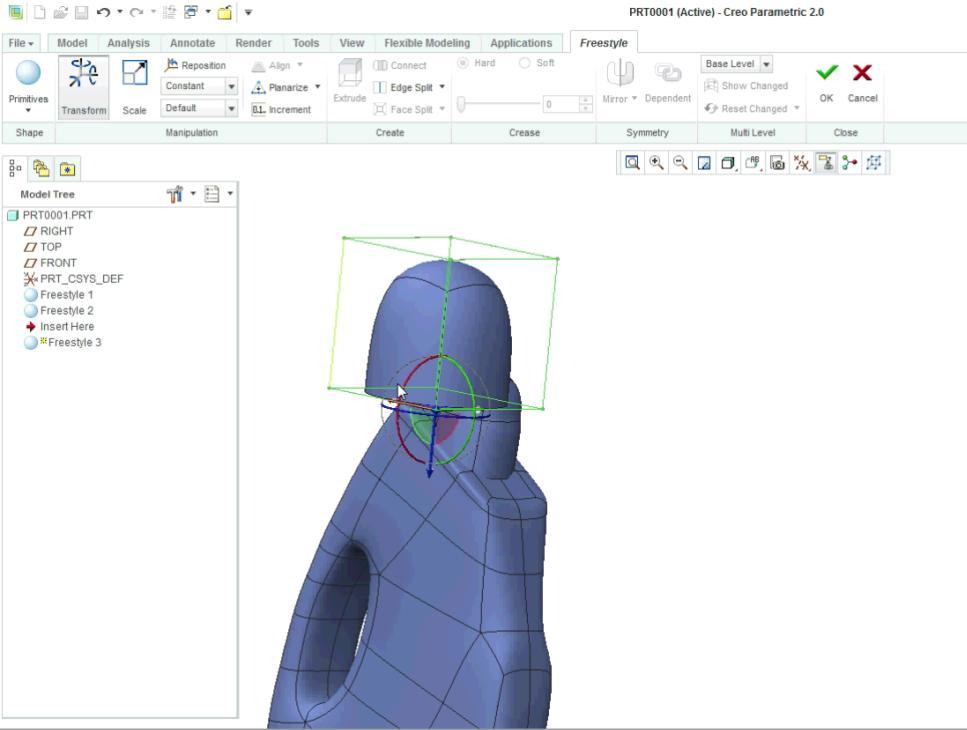Click the Reposition dragger option
Viewport: 967px width, 730px height.
click(195, 65)
